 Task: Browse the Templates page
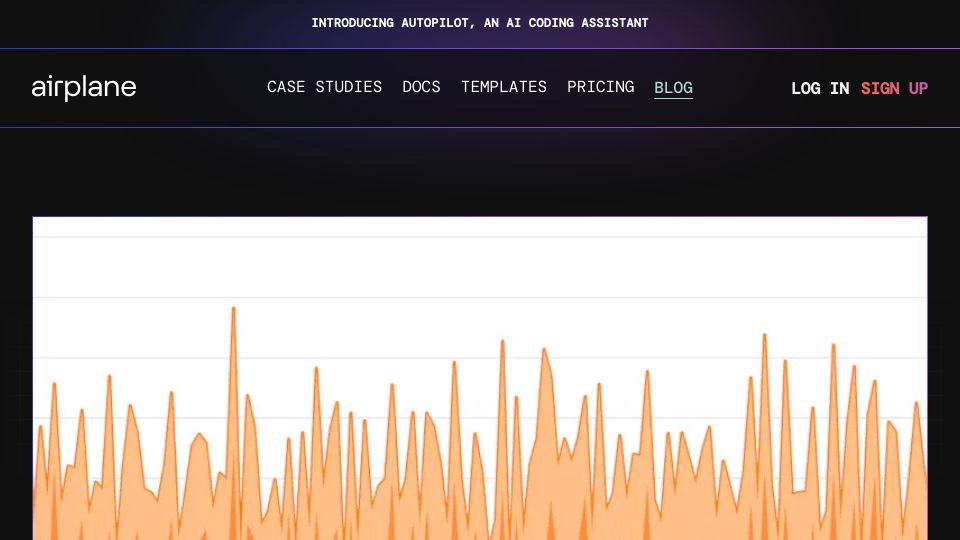[504, 87]
